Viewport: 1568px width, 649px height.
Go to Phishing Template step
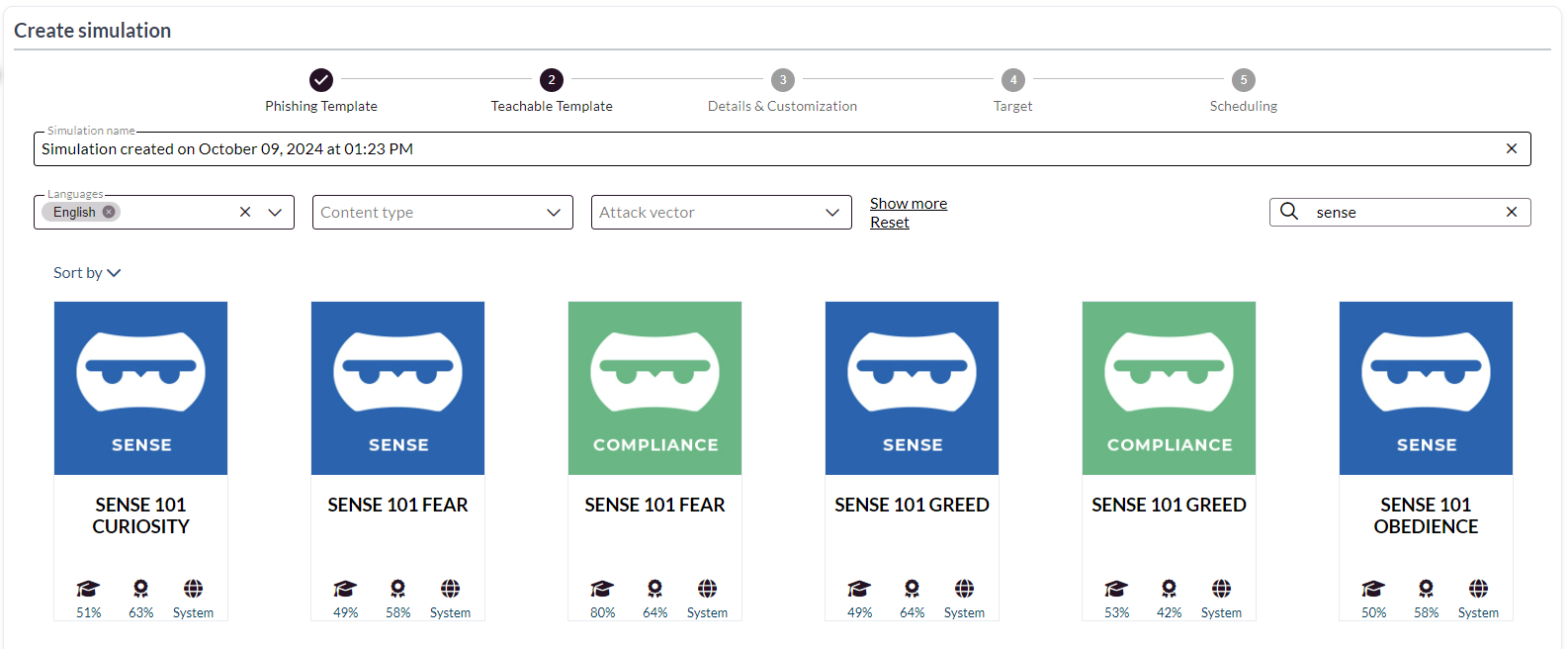coord(321,80)
